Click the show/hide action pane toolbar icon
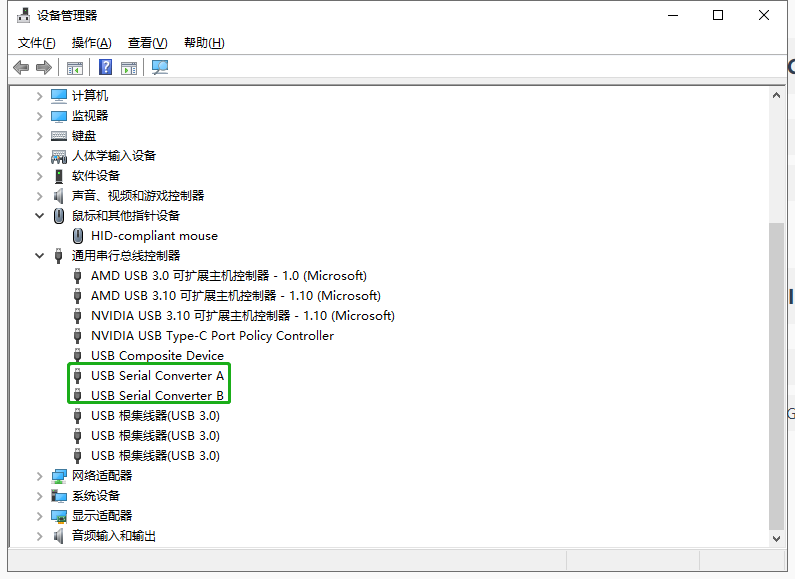This screenshot has width=795, height=579. (129, 67)
